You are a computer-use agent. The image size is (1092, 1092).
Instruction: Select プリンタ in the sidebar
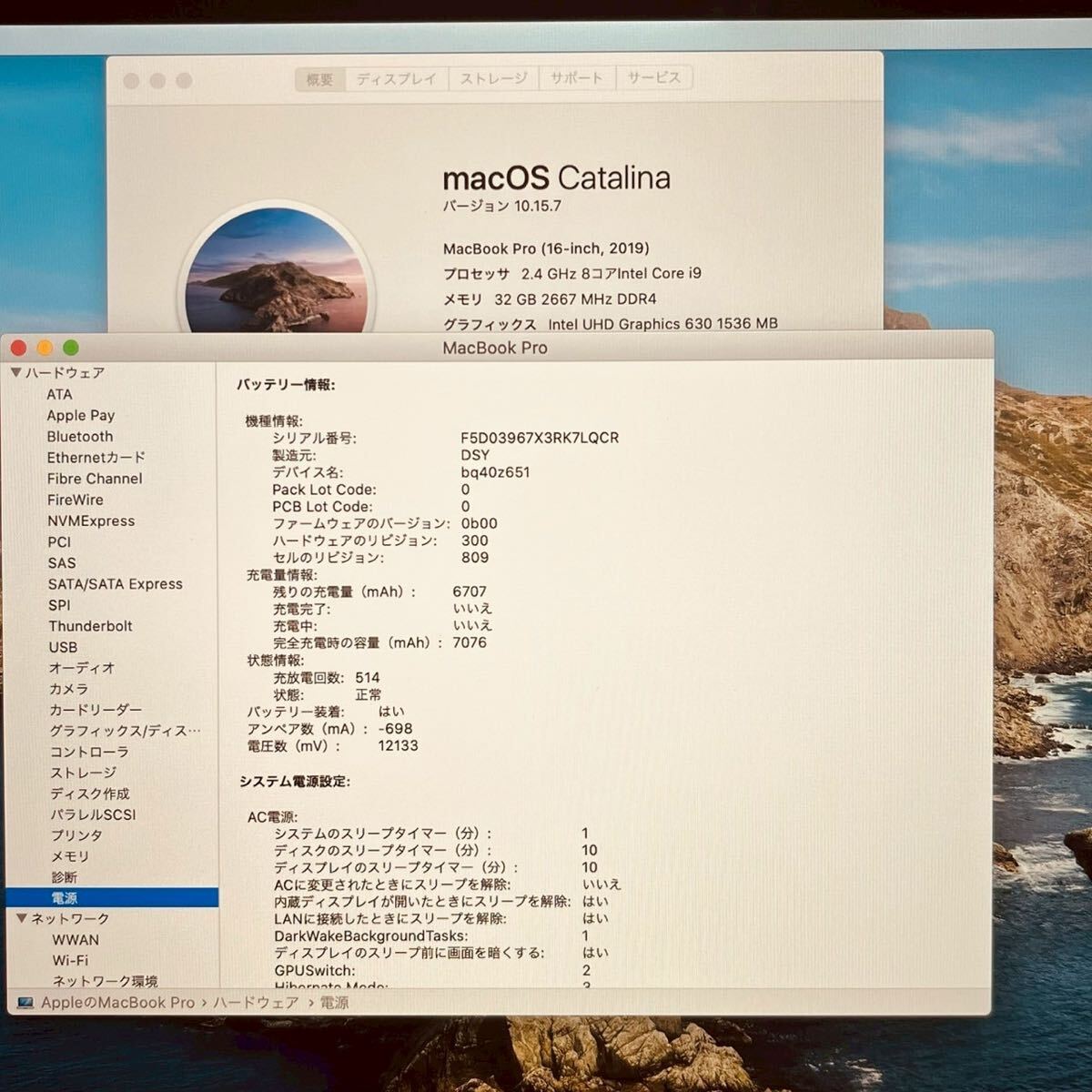[x=76, y=835]
